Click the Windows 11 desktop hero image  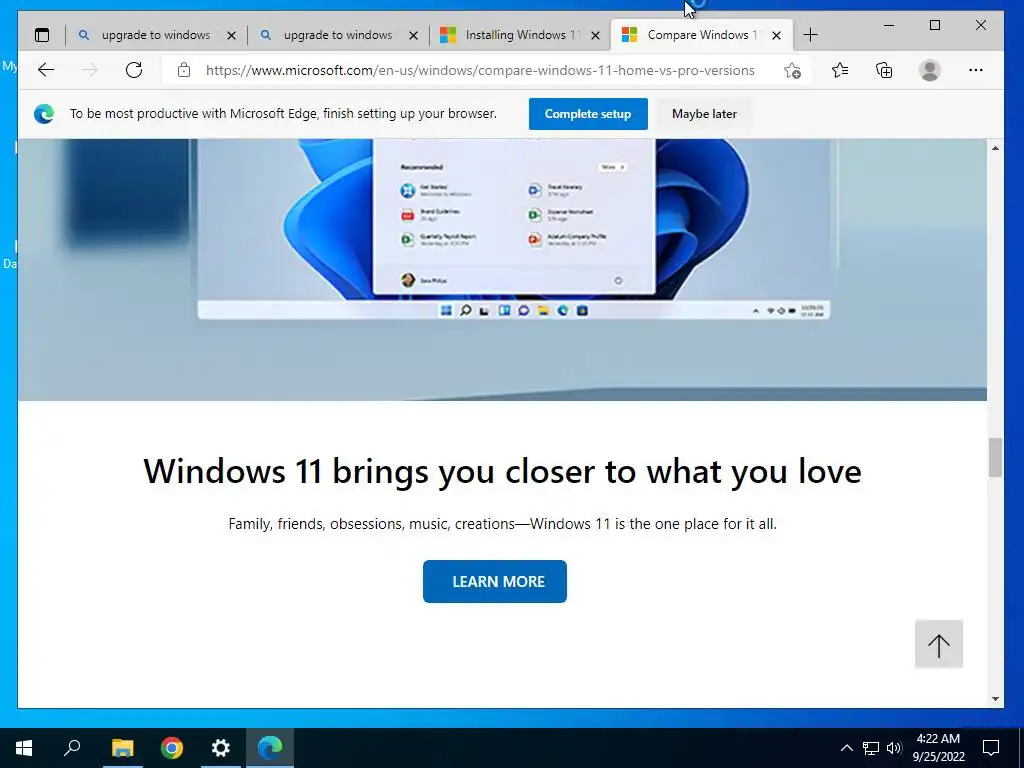point(502,270)
